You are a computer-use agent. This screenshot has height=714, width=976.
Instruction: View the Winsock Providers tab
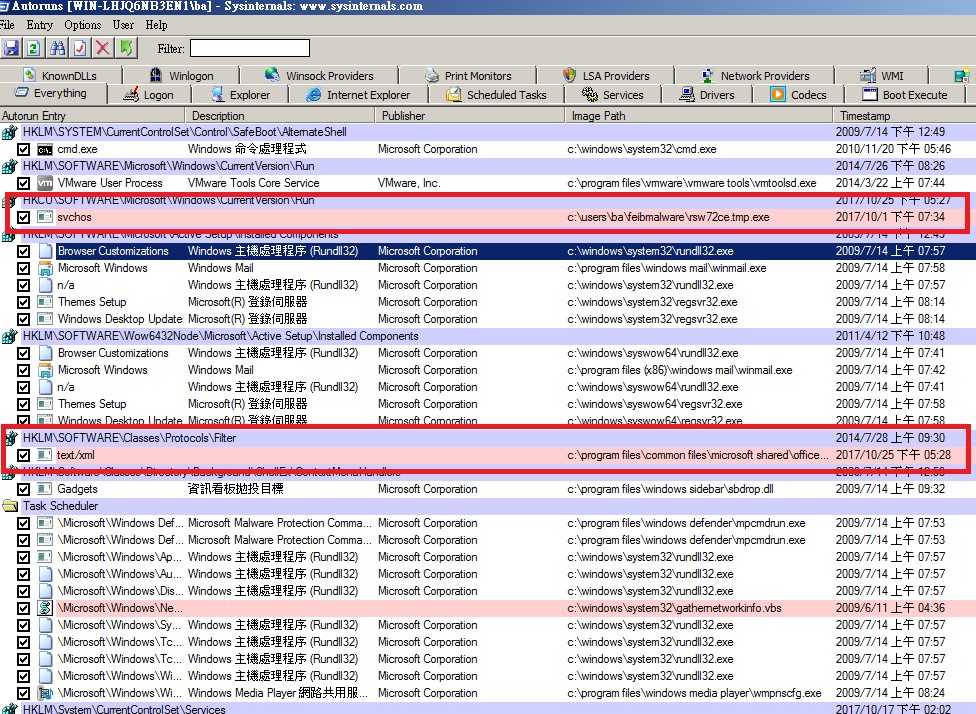click(319, 75)
